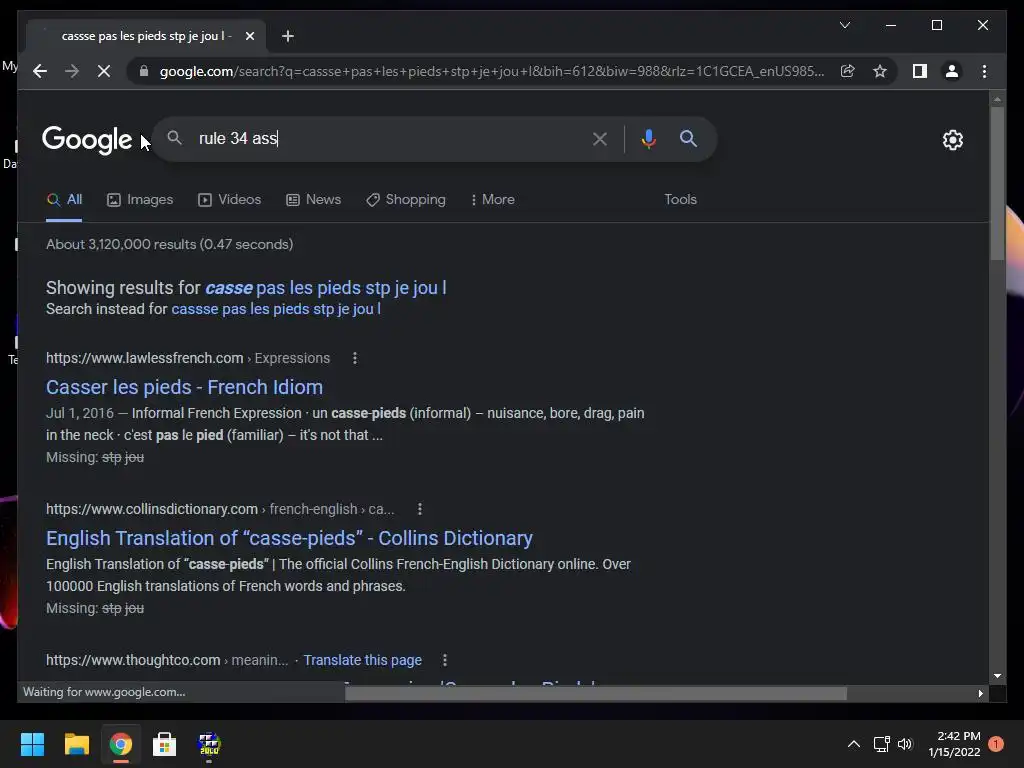Open the tab search chevron in title bar
This screenshot has width=1024, height=768.
(844, 25)
